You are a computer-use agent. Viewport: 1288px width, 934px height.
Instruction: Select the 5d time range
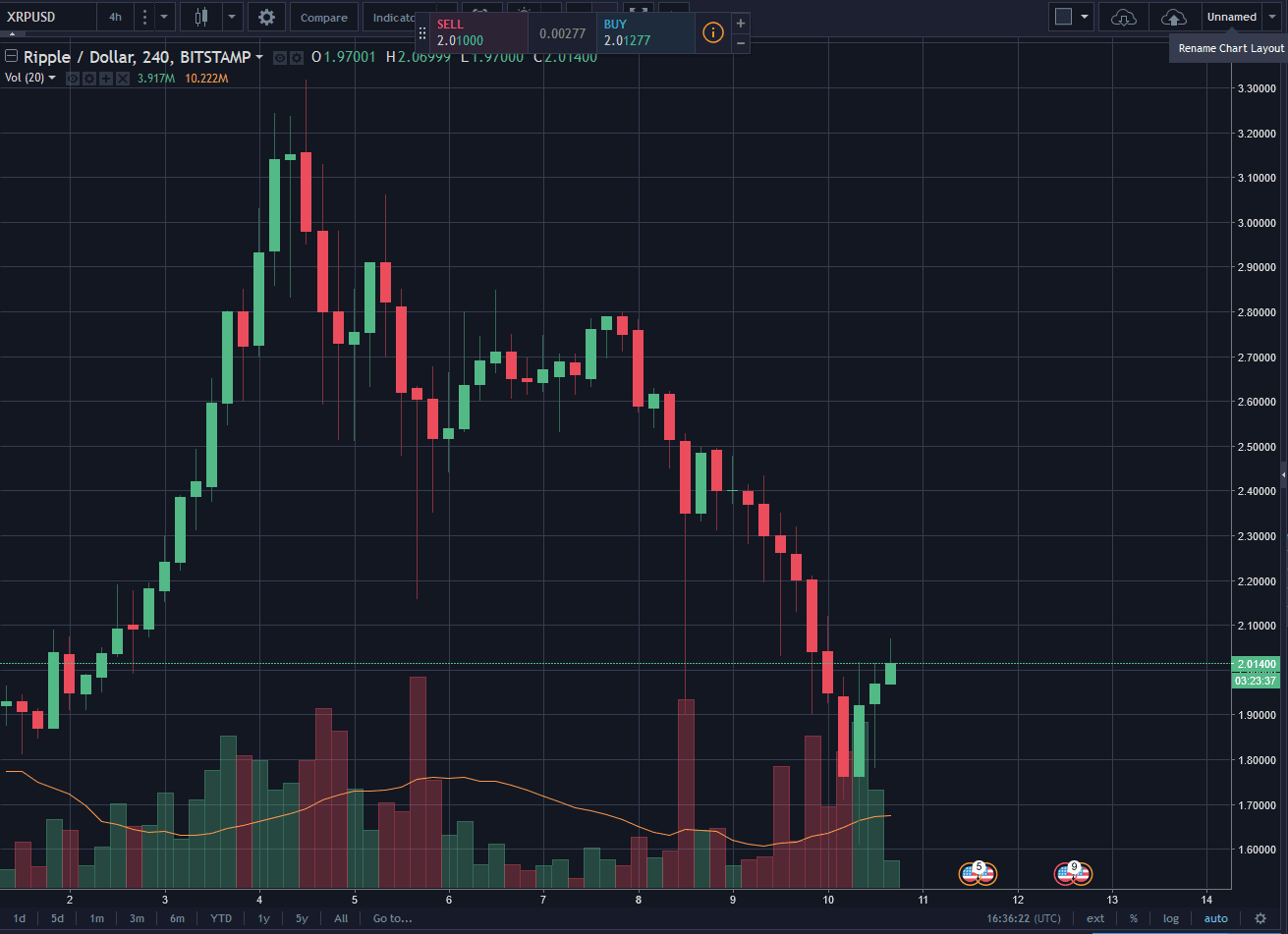58,918
